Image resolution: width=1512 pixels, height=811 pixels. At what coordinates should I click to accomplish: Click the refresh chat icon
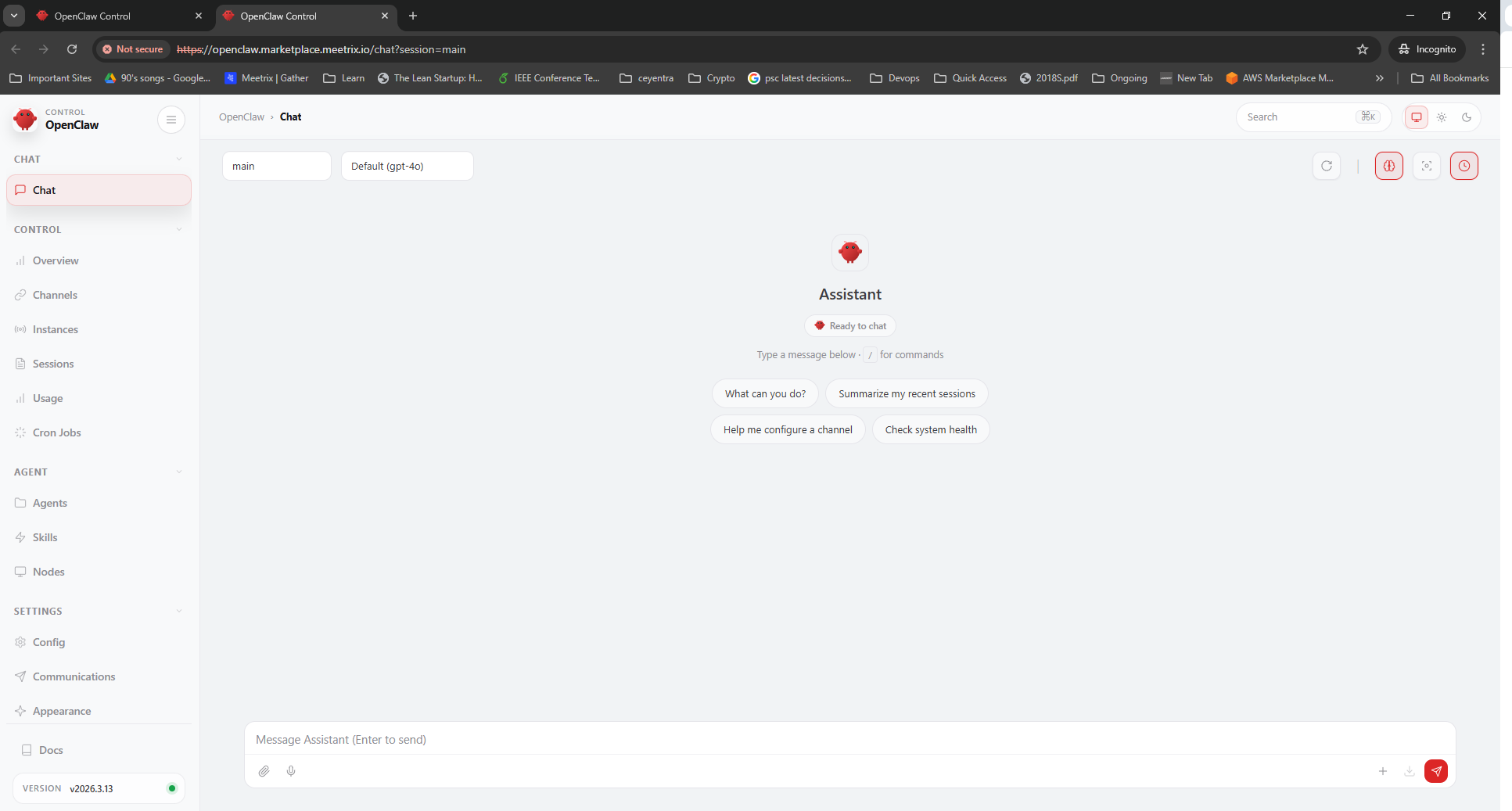[1327, 166]
